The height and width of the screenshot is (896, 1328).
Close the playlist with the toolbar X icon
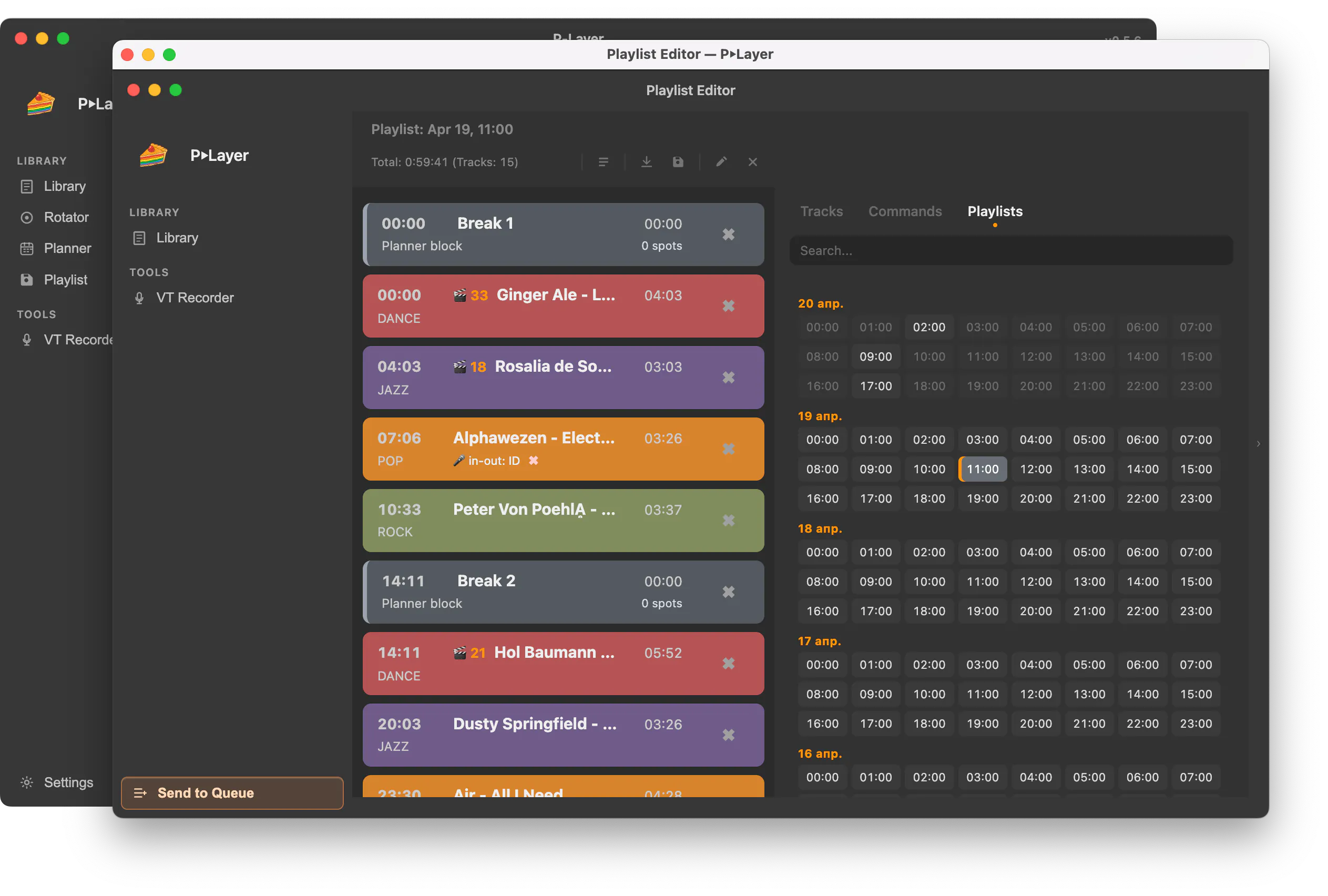(x=752, y=162)
